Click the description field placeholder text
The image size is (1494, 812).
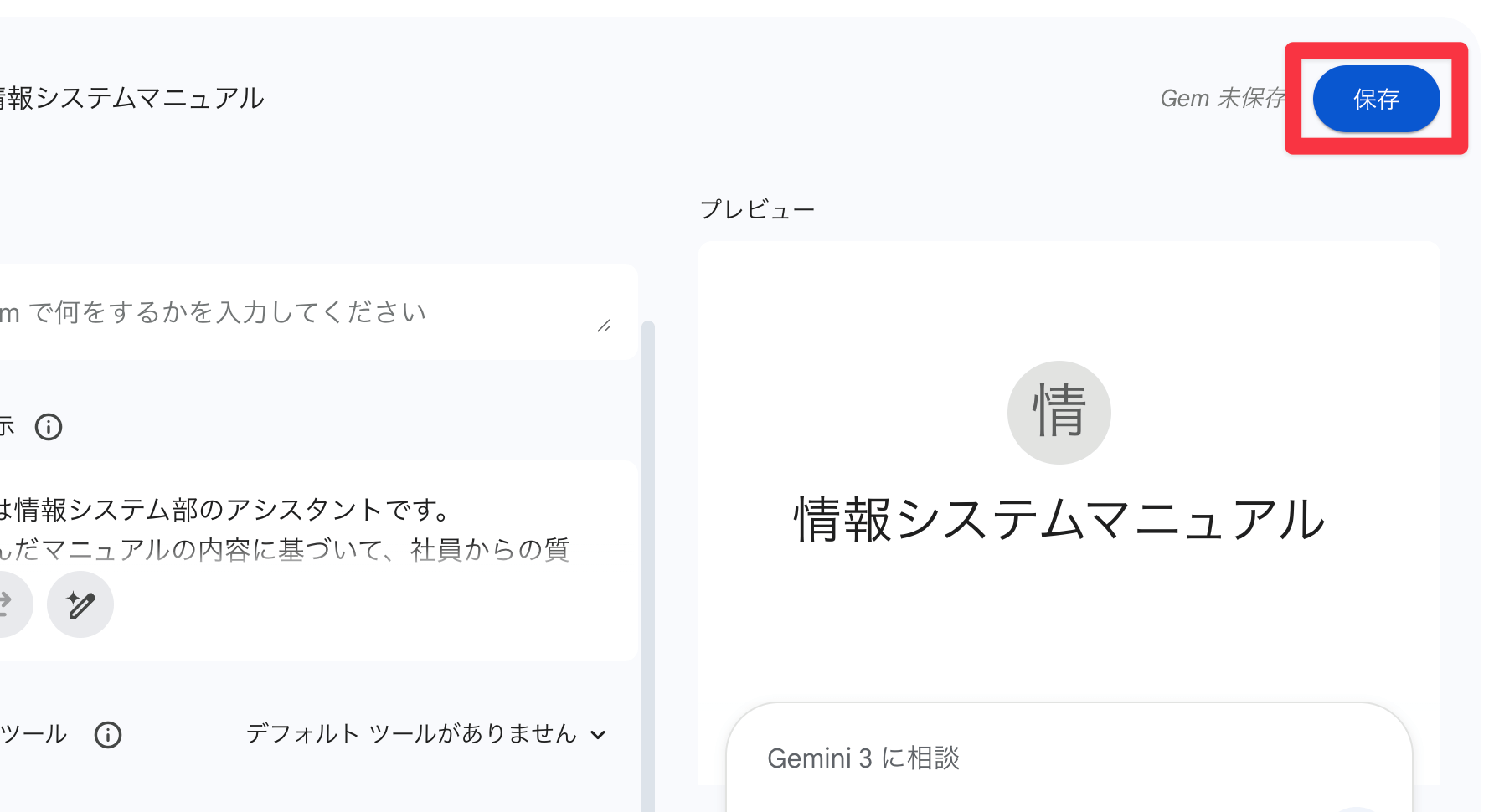point(226,312)
